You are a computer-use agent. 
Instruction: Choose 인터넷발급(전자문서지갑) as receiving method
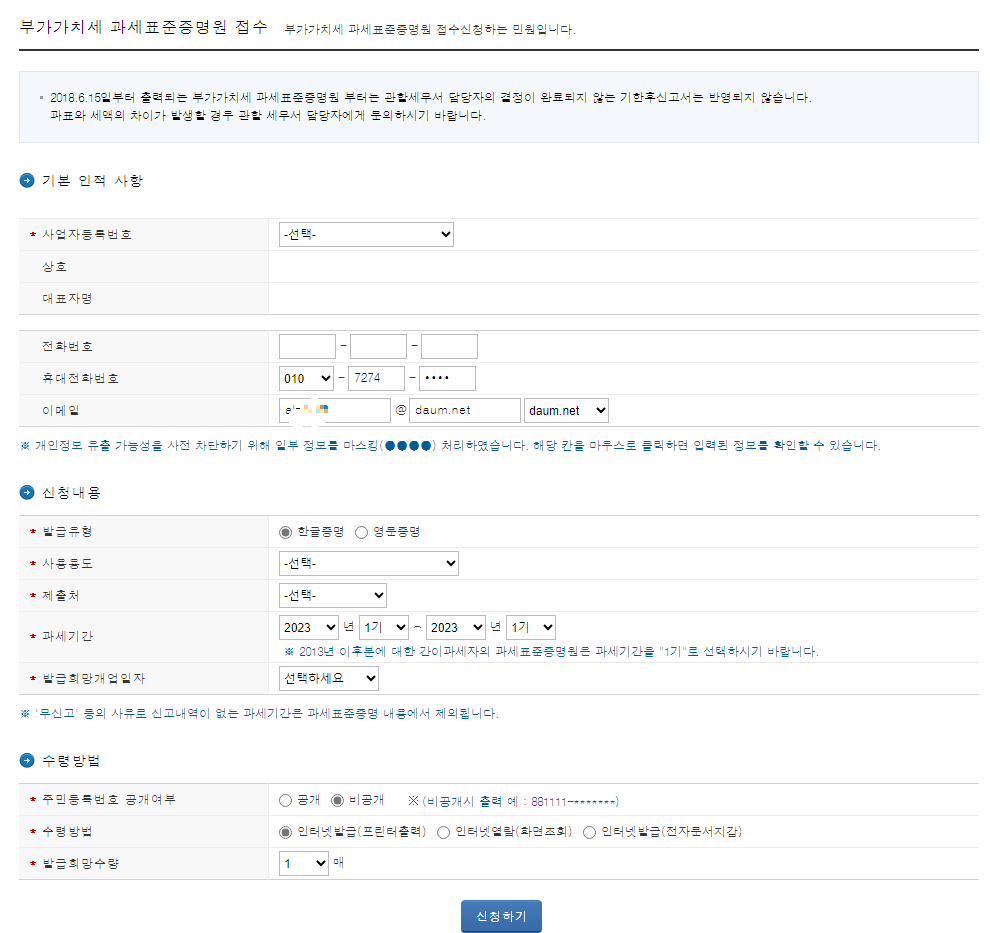(589, 832)
